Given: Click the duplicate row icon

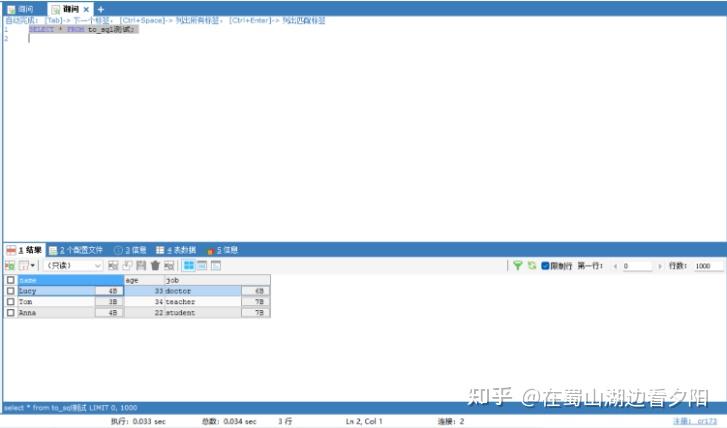Looking at the screenshot, I should pos(127,266).
